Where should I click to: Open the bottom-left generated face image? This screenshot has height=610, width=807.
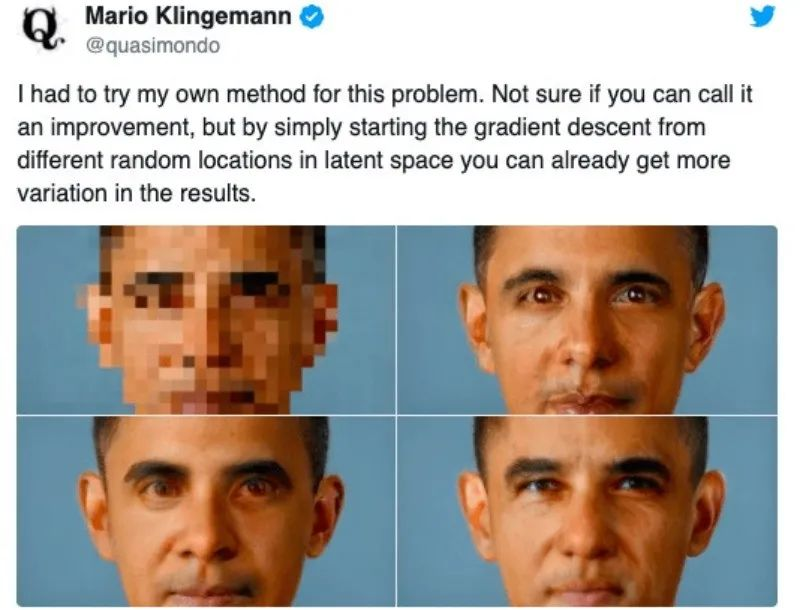pyautogui.click(x=206, y=511)
